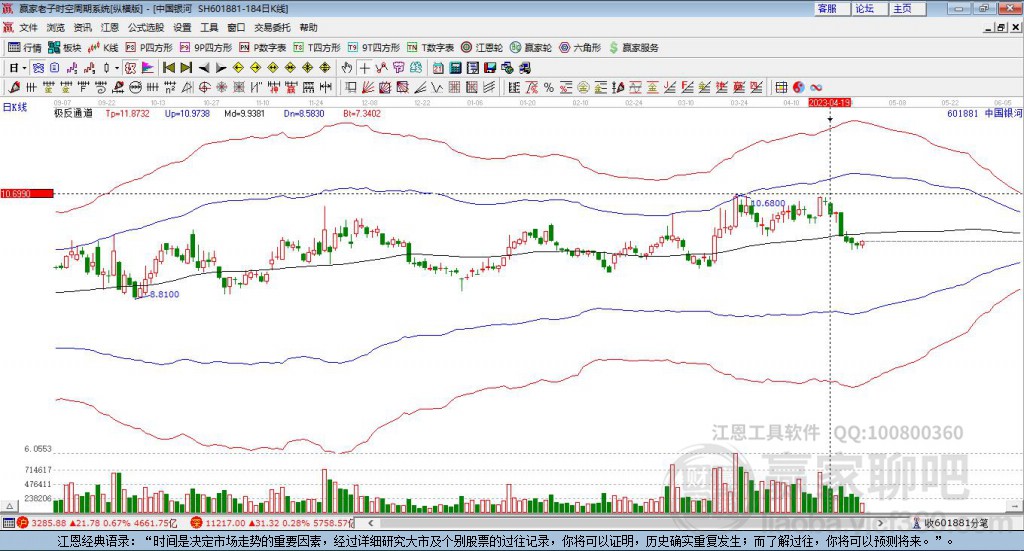
Task: Click the Md=9.9381 value
Action: coord(244,113)
